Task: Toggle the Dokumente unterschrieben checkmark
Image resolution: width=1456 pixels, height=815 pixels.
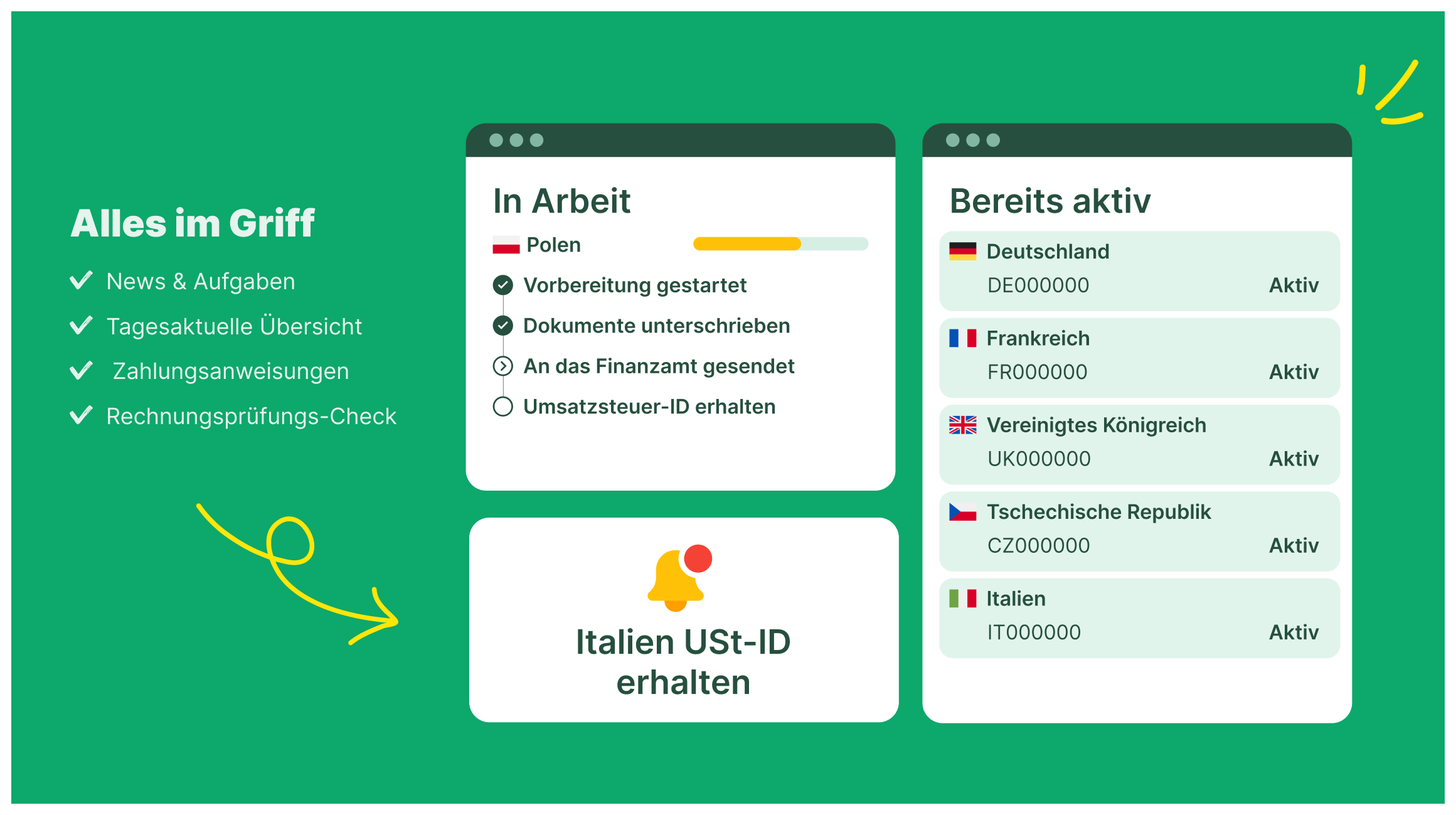Action: coord(502,326)
